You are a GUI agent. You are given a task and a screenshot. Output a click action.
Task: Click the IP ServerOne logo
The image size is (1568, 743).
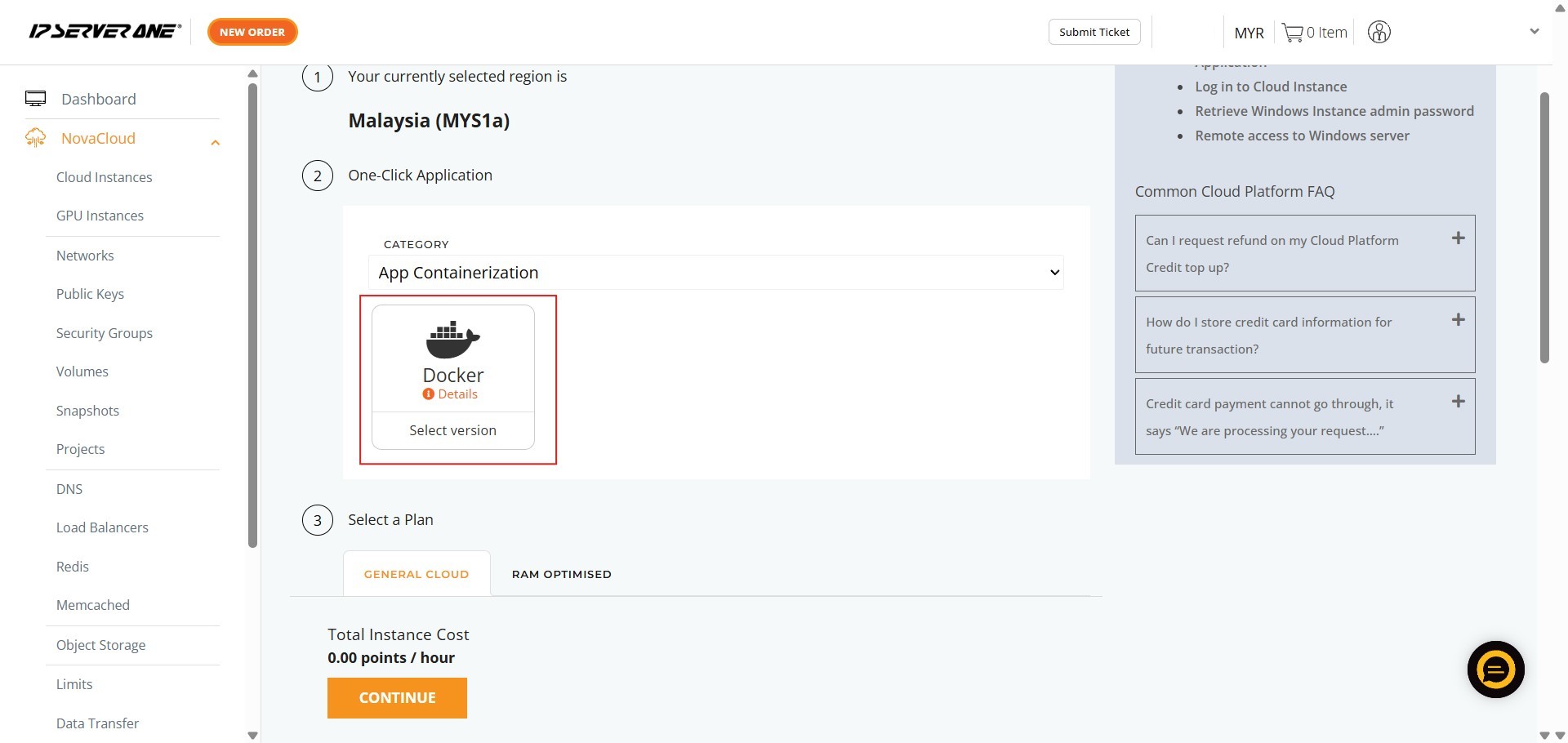[x=105, y=32]
